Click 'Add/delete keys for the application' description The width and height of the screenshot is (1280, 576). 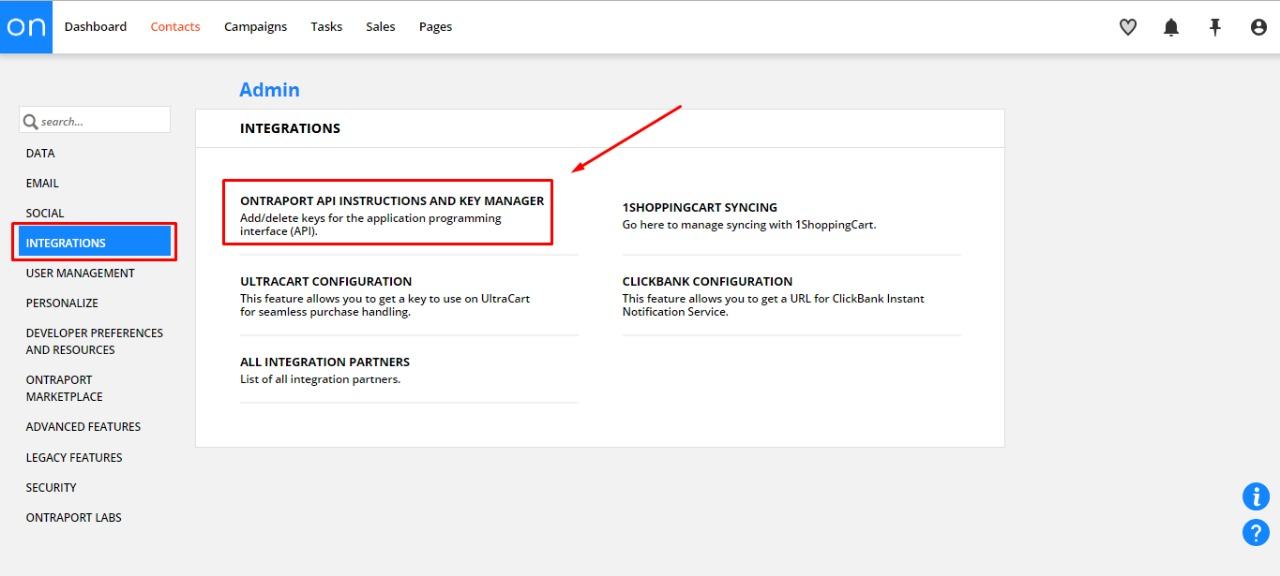coord(371,224)
